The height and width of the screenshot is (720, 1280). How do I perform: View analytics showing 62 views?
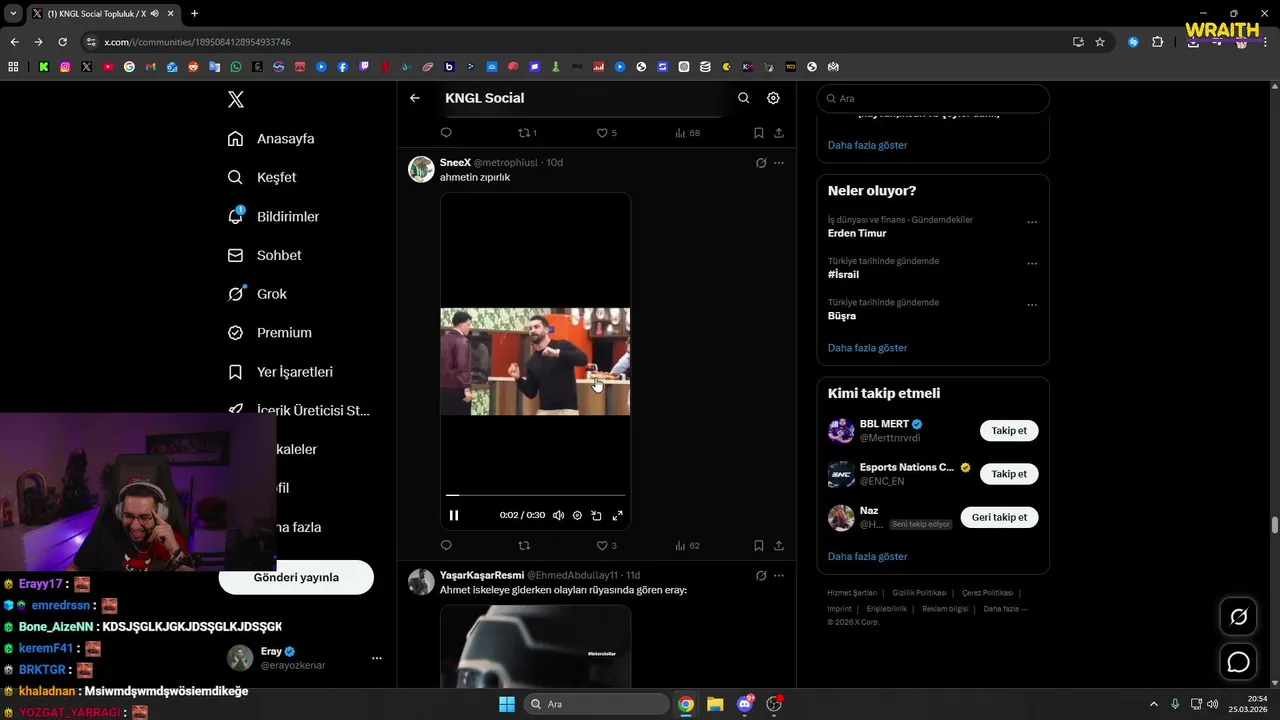click(x=687, y=545)
